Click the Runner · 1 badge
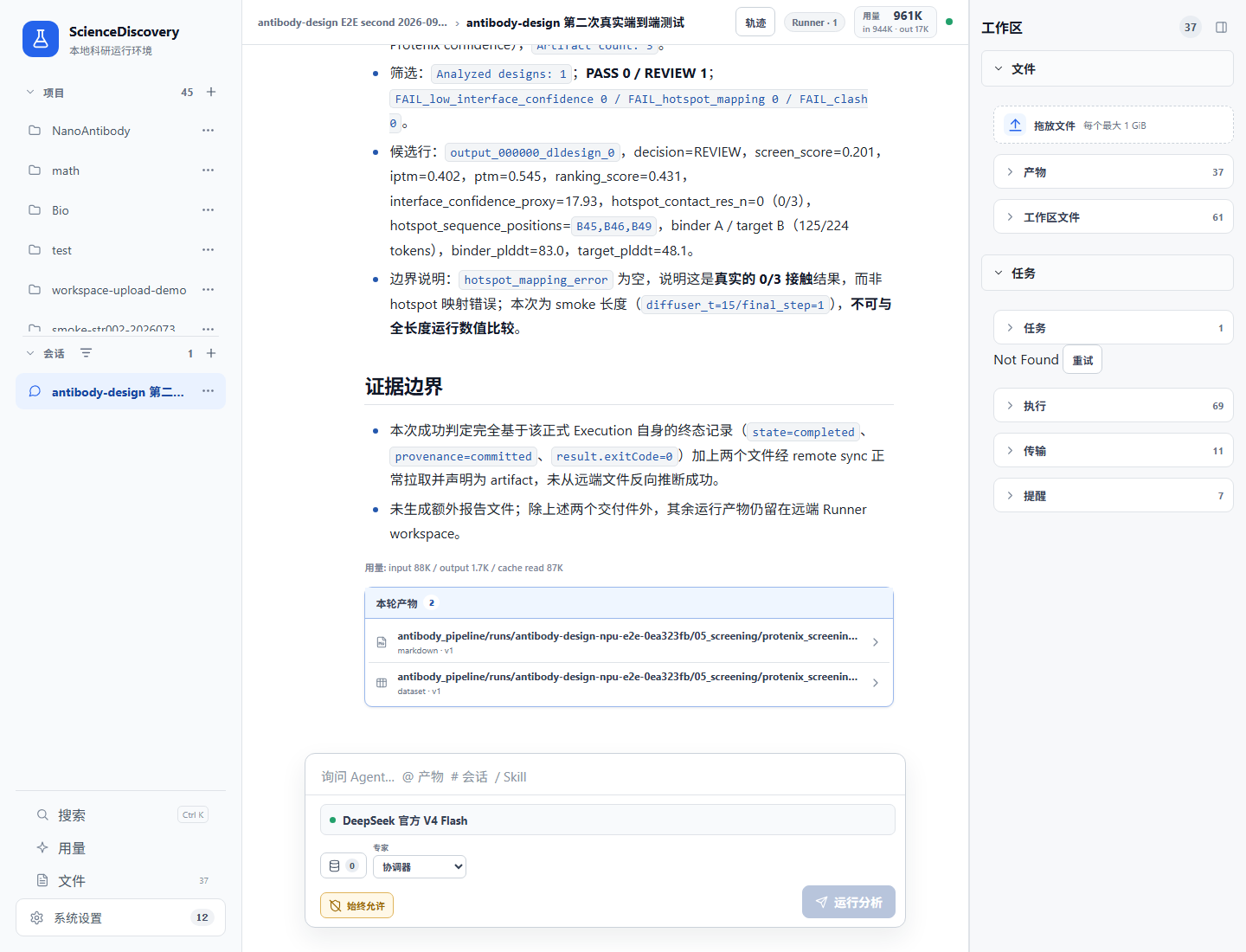1246x952 pixels. pyautogui.click(x=815, y=23)
